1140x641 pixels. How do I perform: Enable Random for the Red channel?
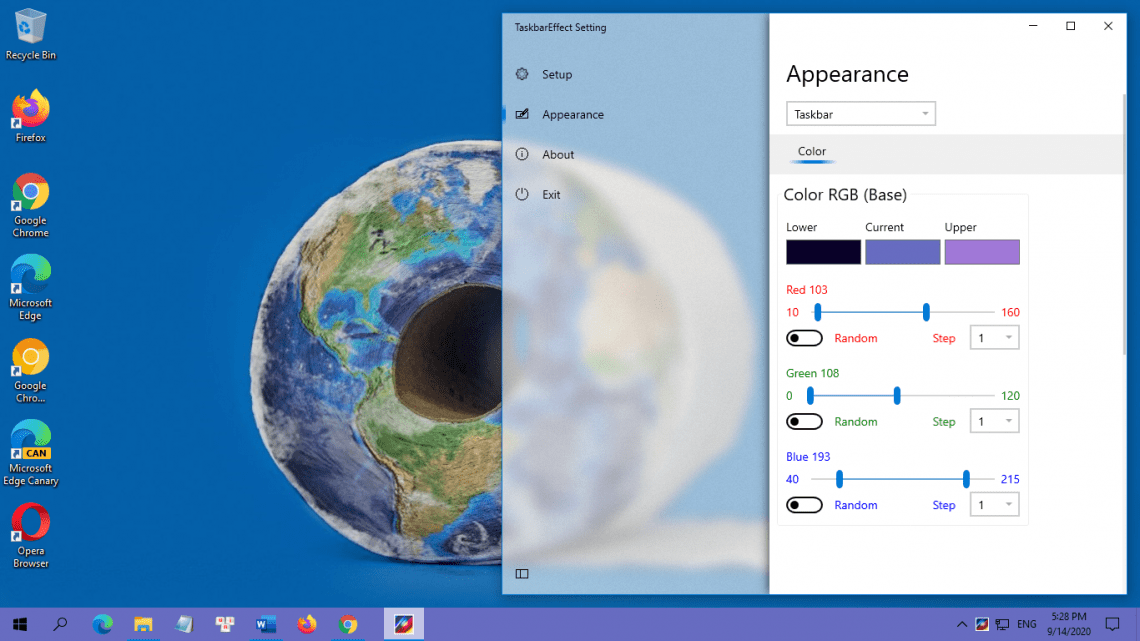pyautogui.click(x=804, y=338)
